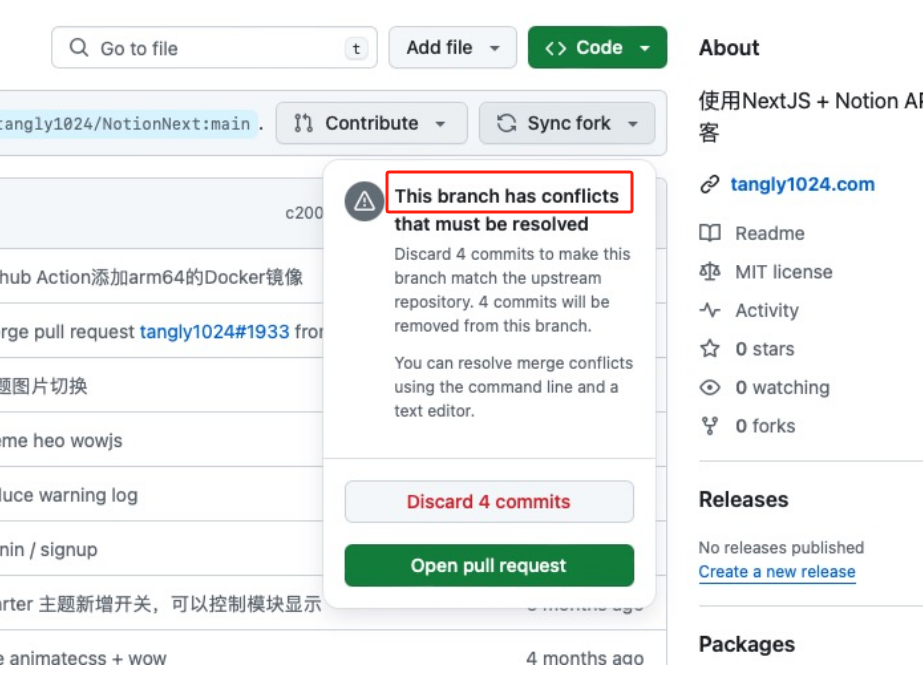Expand the Add file dropdown
Screen dimensions: 923x677
[453, 47]
